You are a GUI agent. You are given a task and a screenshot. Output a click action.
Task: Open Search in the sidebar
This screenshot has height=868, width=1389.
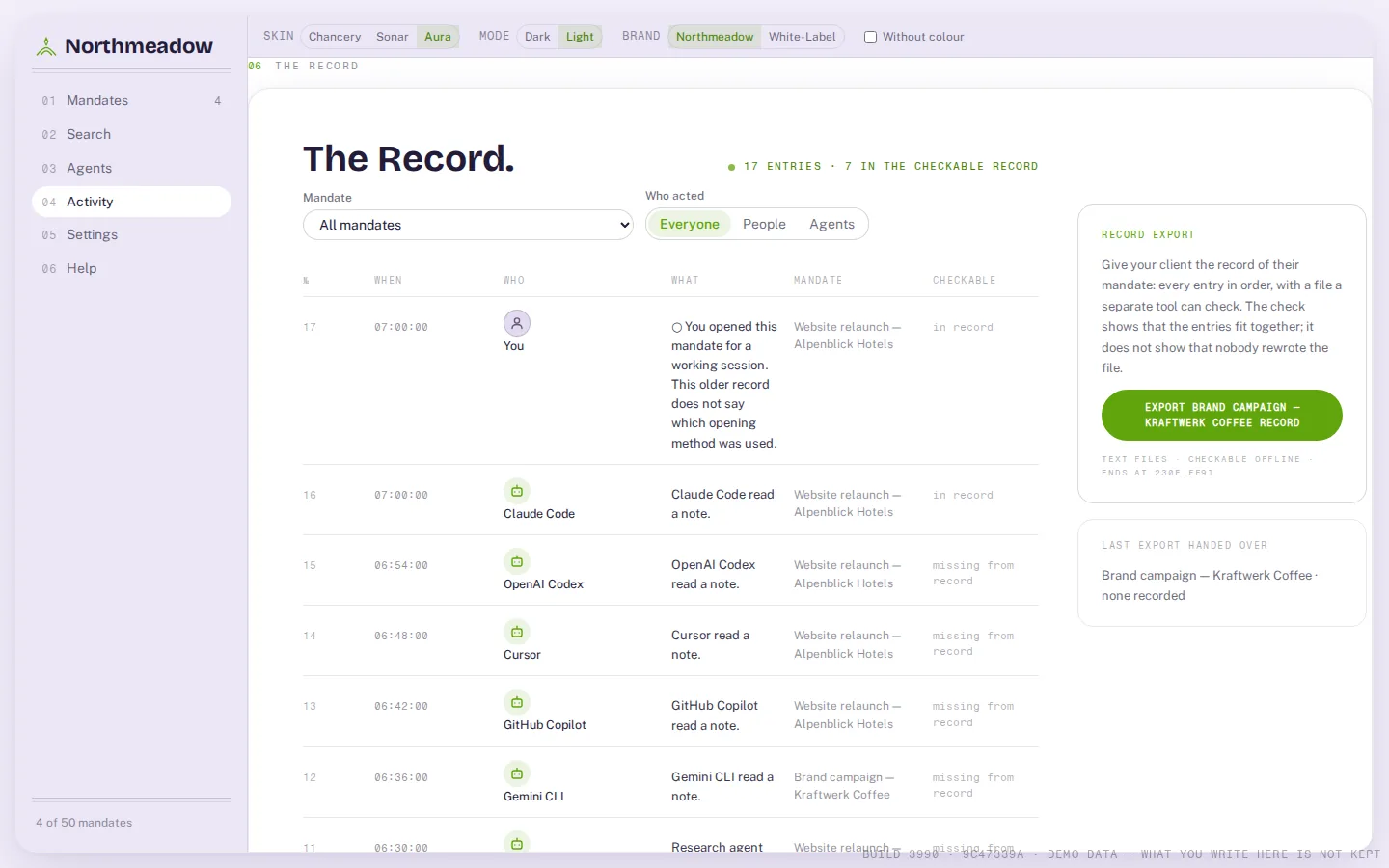click(131, 134)
